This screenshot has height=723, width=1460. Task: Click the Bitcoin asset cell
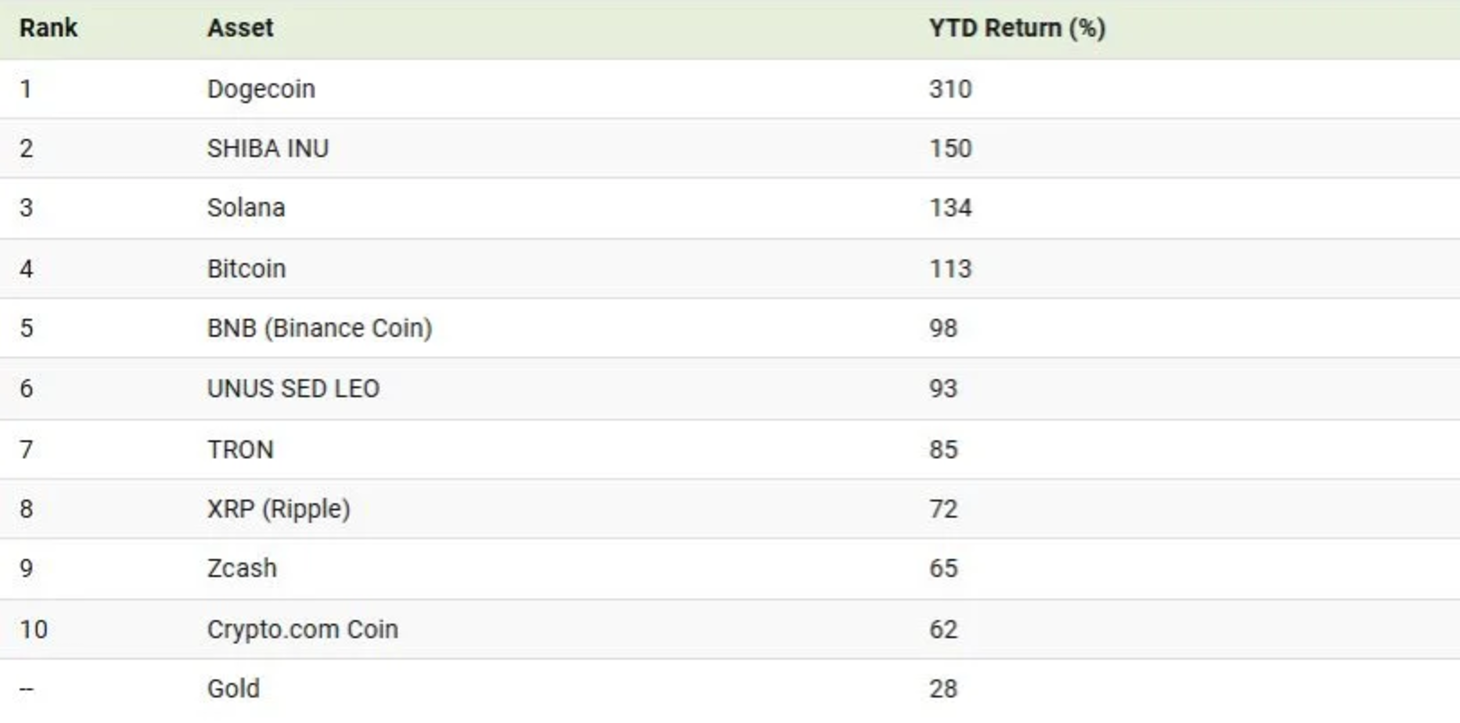coord(246,268)
